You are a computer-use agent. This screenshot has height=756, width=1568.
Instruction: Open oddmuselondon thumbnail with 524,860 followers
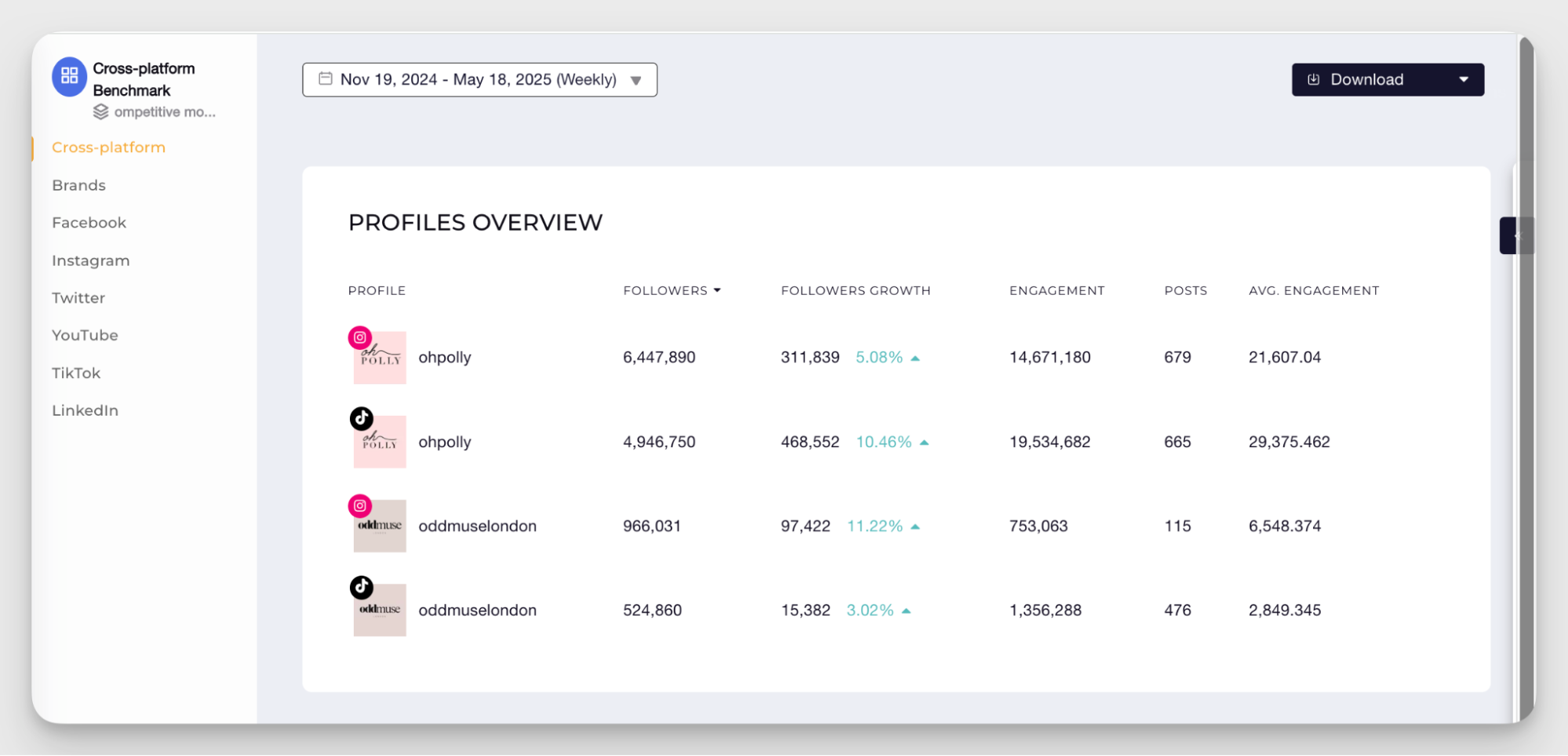380,610
